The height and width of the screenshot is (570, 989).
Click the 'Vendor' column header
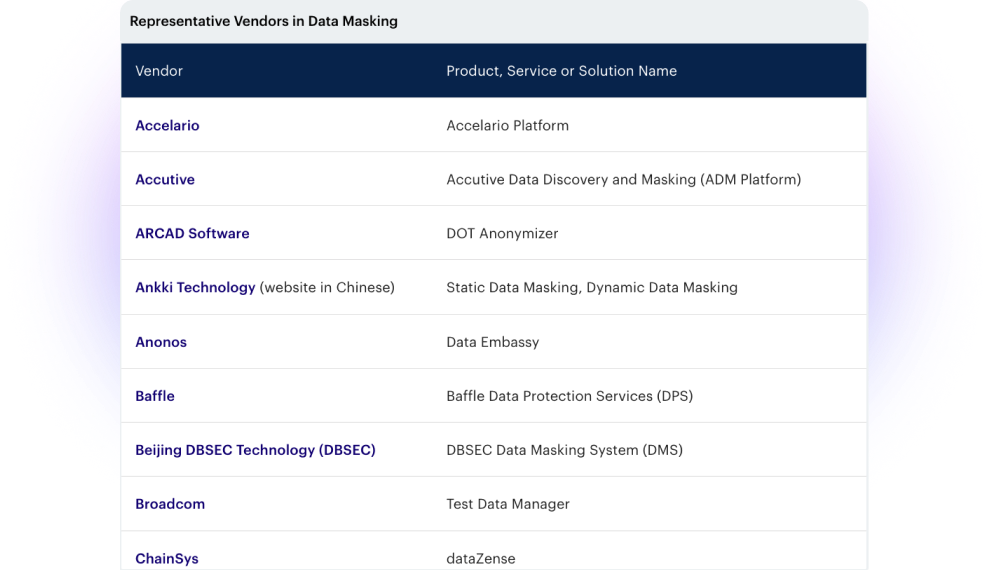[159, 71]
